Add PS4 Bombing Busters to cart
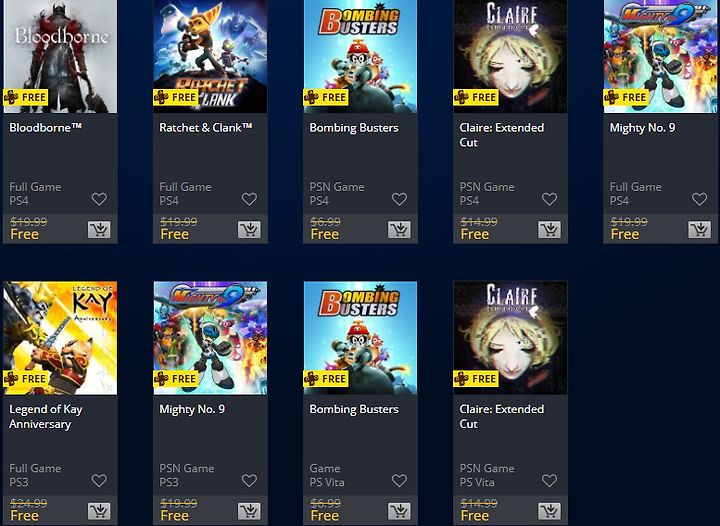This screenshot has width=720, height=526. [399, 229]
